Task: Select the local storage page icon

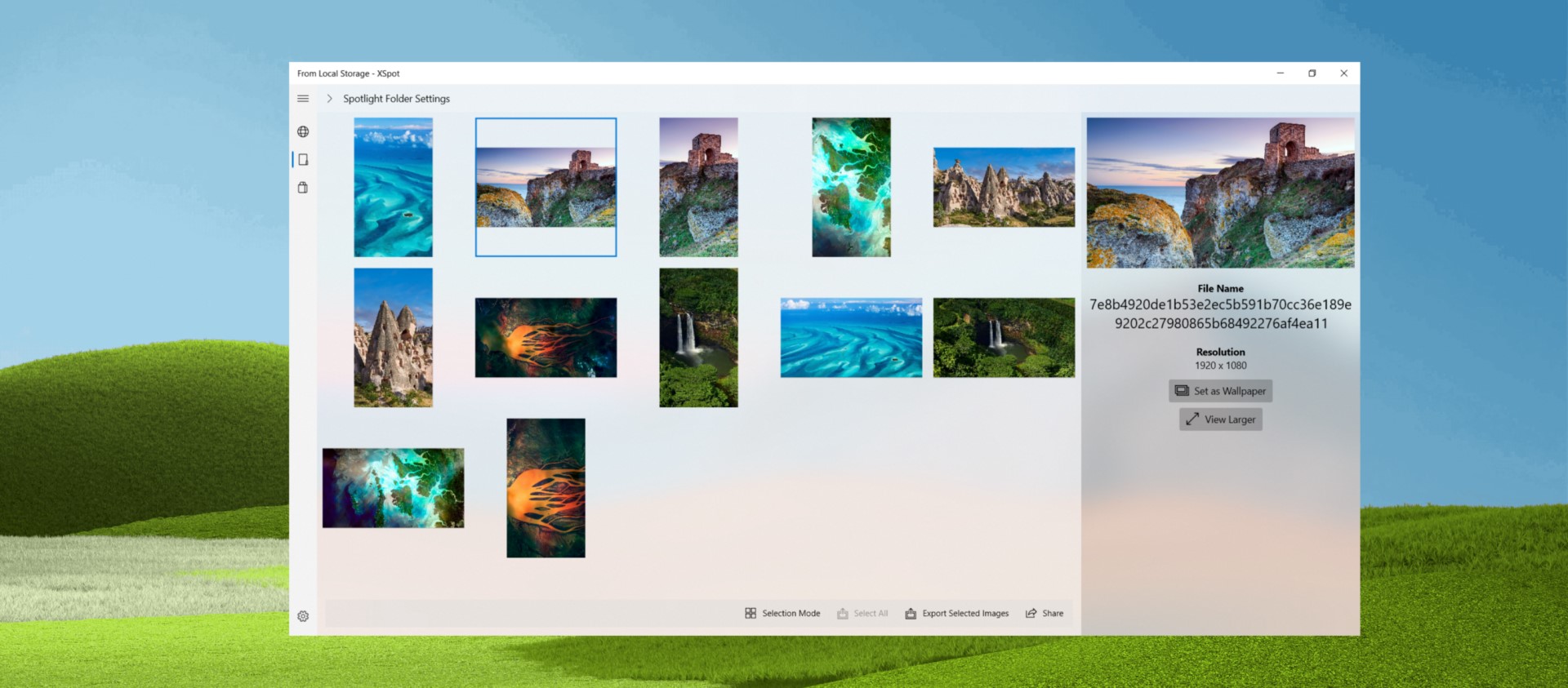Action: tap(303, 160)
